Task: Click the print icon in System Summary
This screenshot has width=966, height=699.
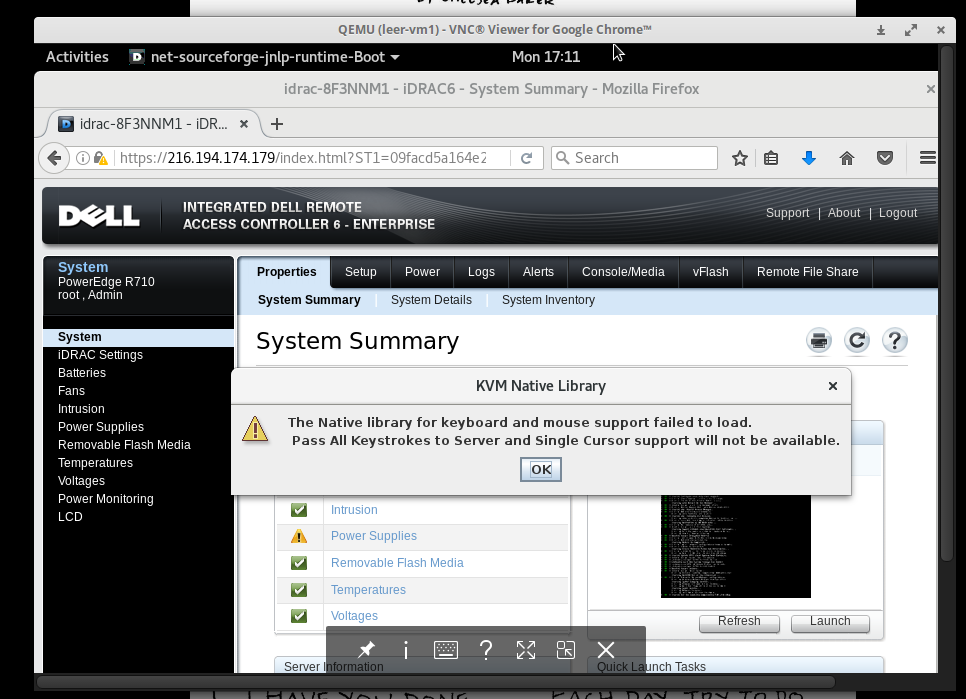Action: tap(819, 341)
